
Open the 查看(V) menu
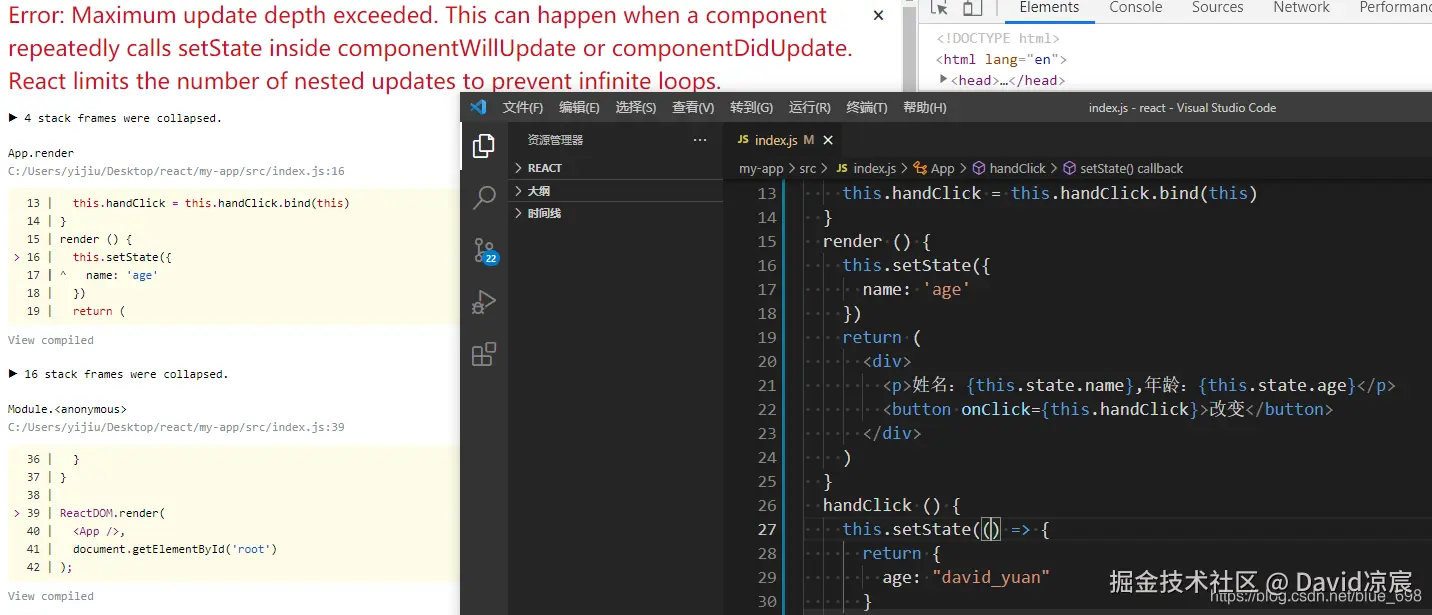[693, 108]
